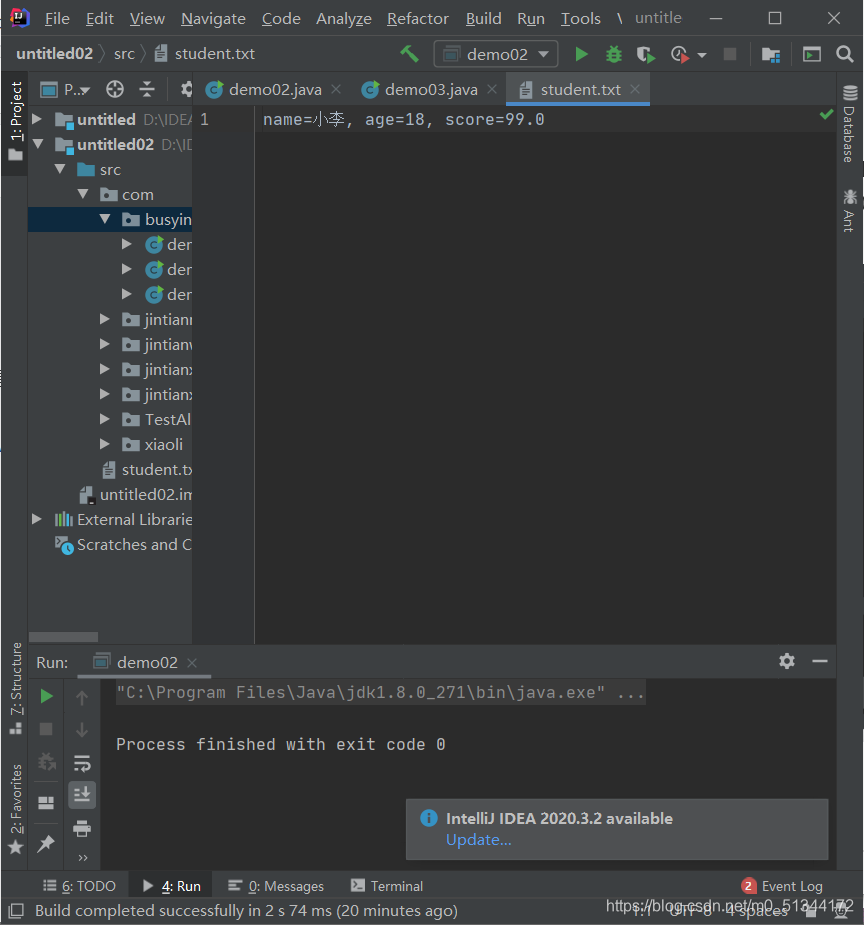Open the Project view dropdown

click(x=65, y=90)
